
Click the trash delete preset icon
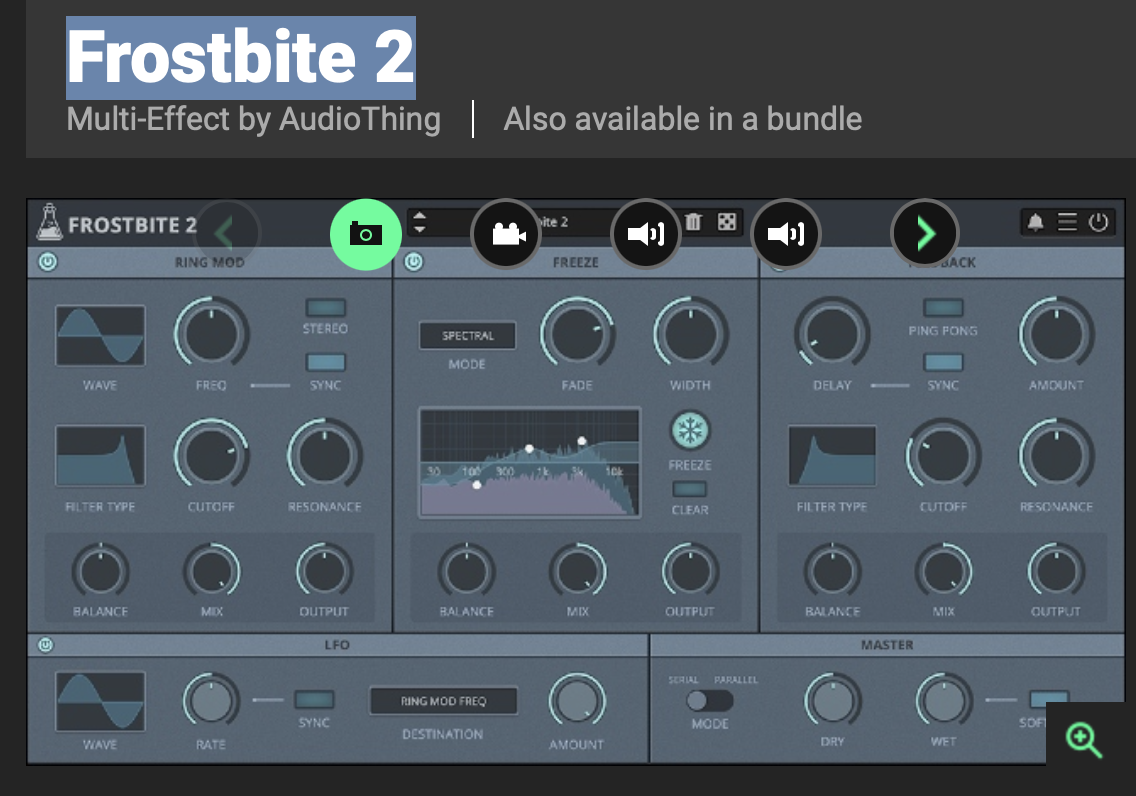pos(693,222)
